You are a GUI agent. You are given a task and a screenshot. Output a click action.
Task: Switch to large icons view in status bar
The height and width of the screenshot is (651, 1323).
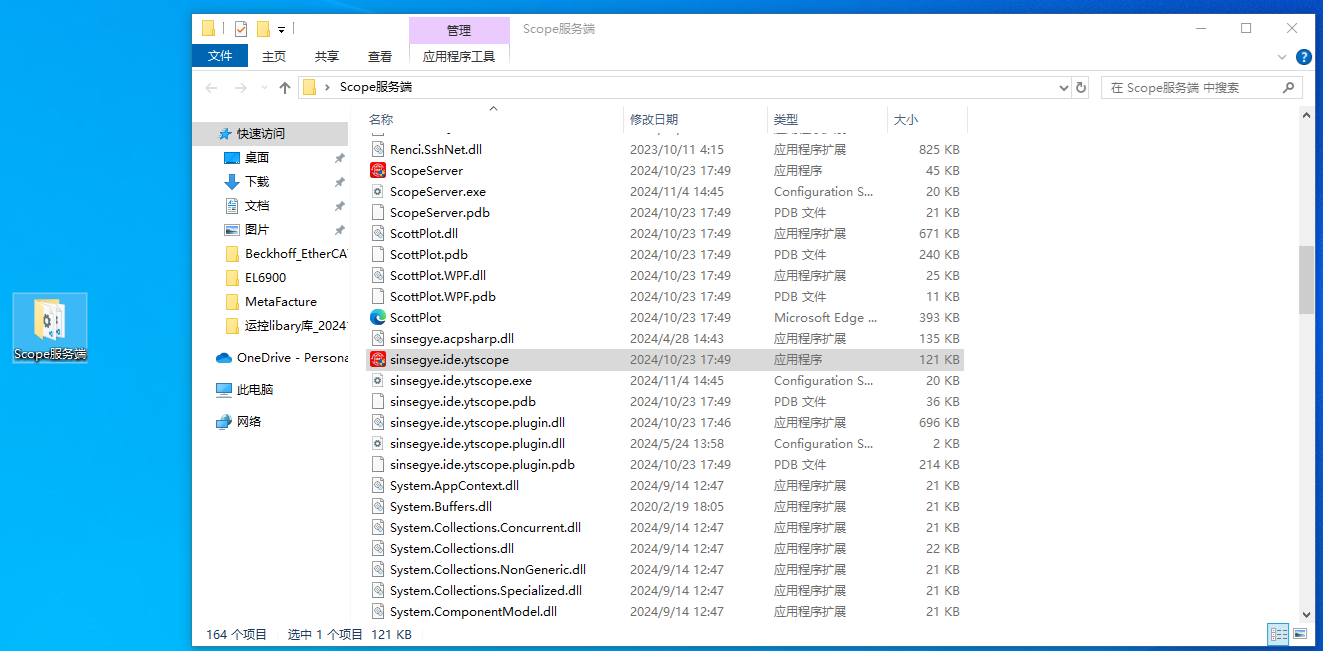(1300, 634)
